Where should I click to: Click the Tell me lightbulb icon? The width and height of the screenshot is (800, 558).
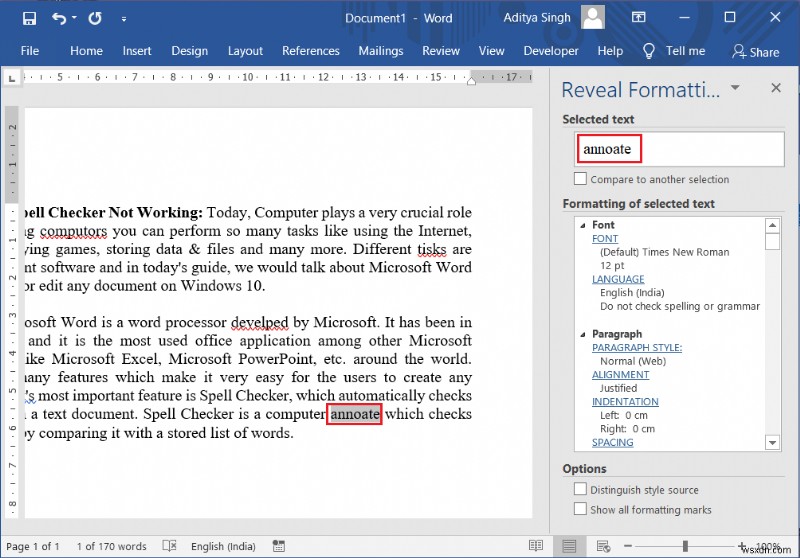tap(648, 51)
